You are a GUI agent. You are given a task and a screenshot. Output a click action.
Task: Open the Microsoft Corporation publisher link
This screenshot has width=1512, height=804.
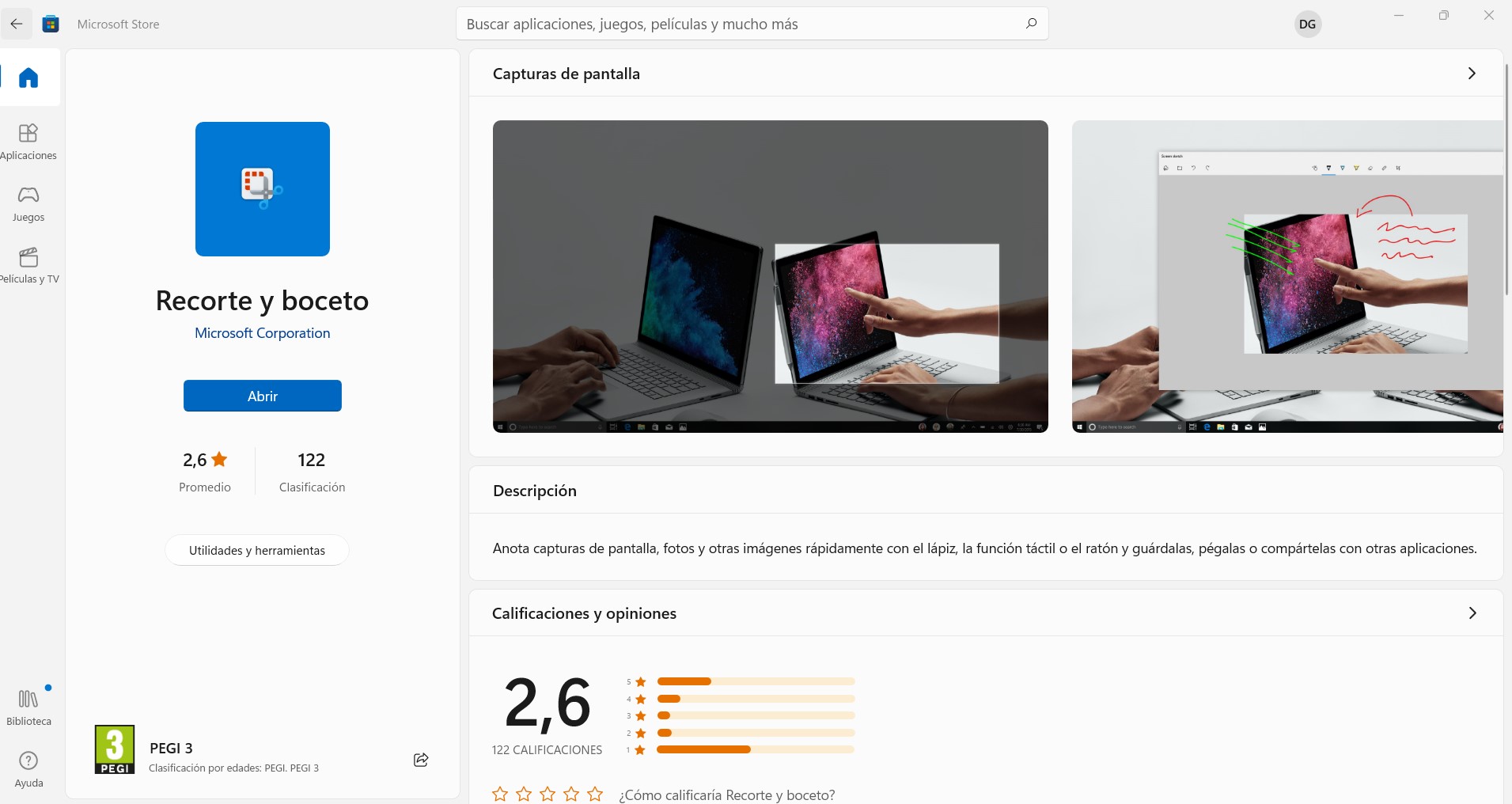point(263,333)
